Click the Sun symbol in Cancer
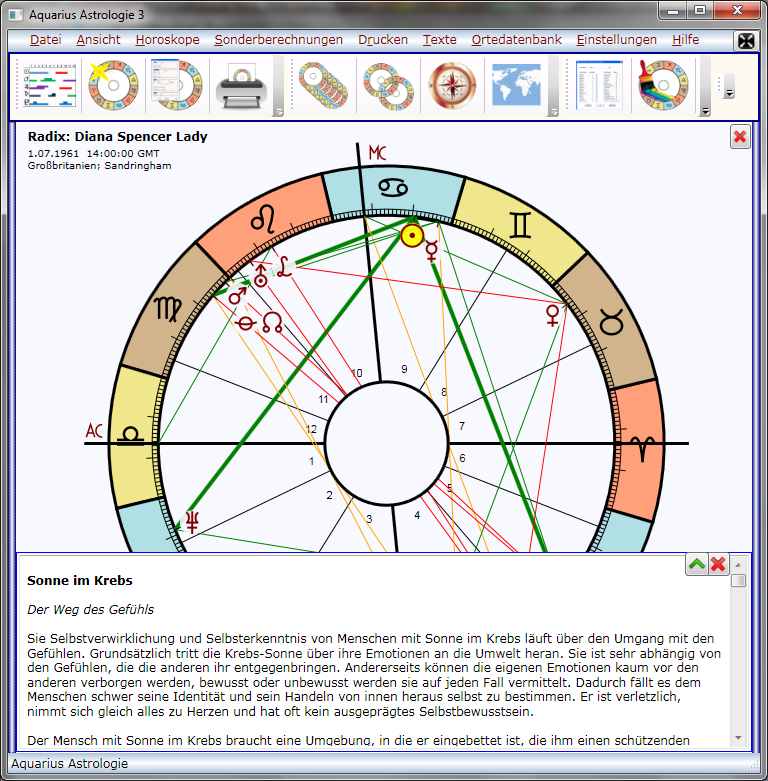This screenshot has width=768, height=781. (412, 236)
